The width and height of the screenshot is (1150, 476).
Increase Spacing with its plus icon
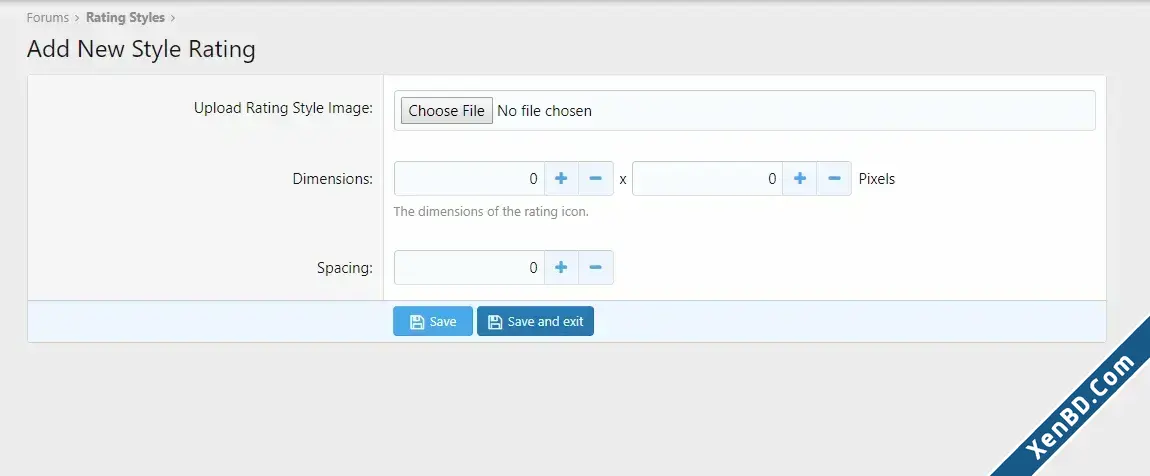coord(561,268)
